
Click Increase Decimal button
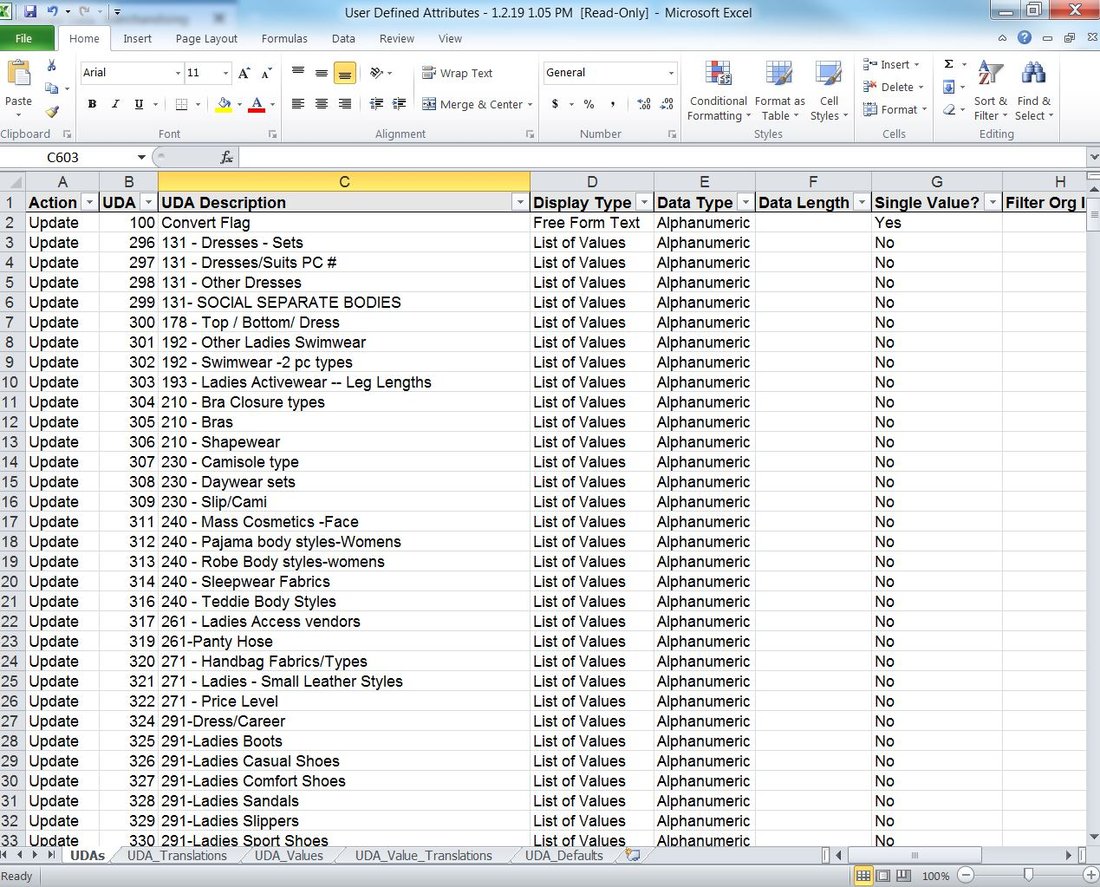tap(644, 104)
